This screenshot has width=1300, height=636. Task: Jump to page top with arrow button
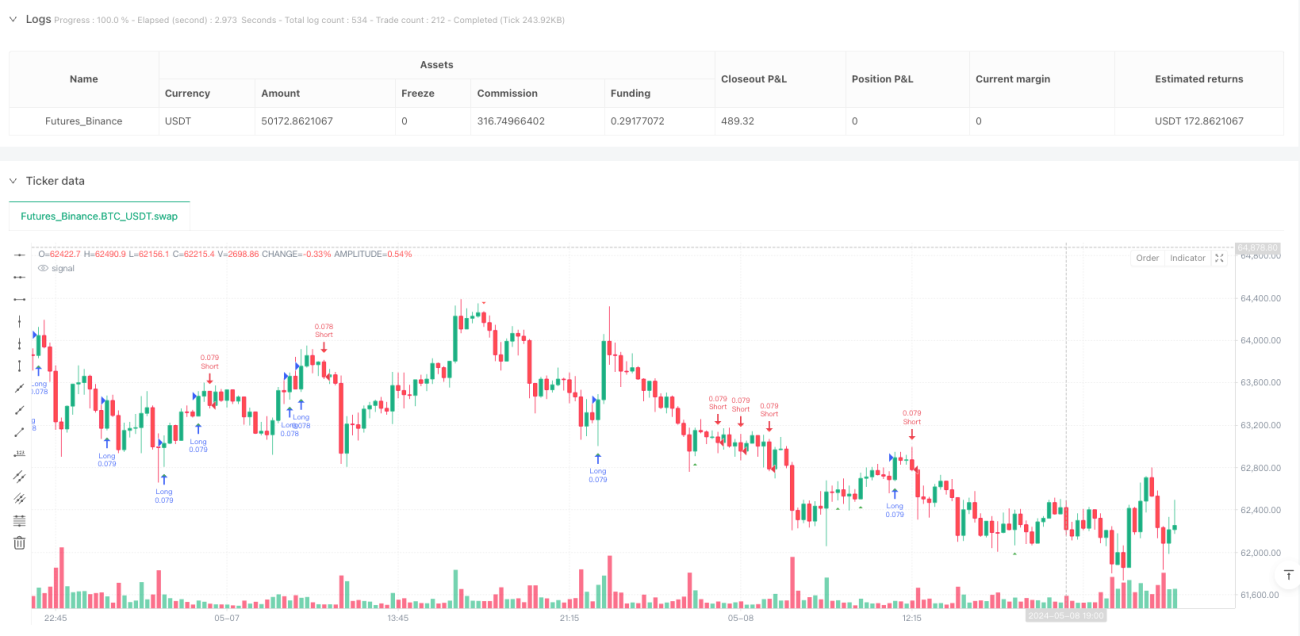[1286, 576]
